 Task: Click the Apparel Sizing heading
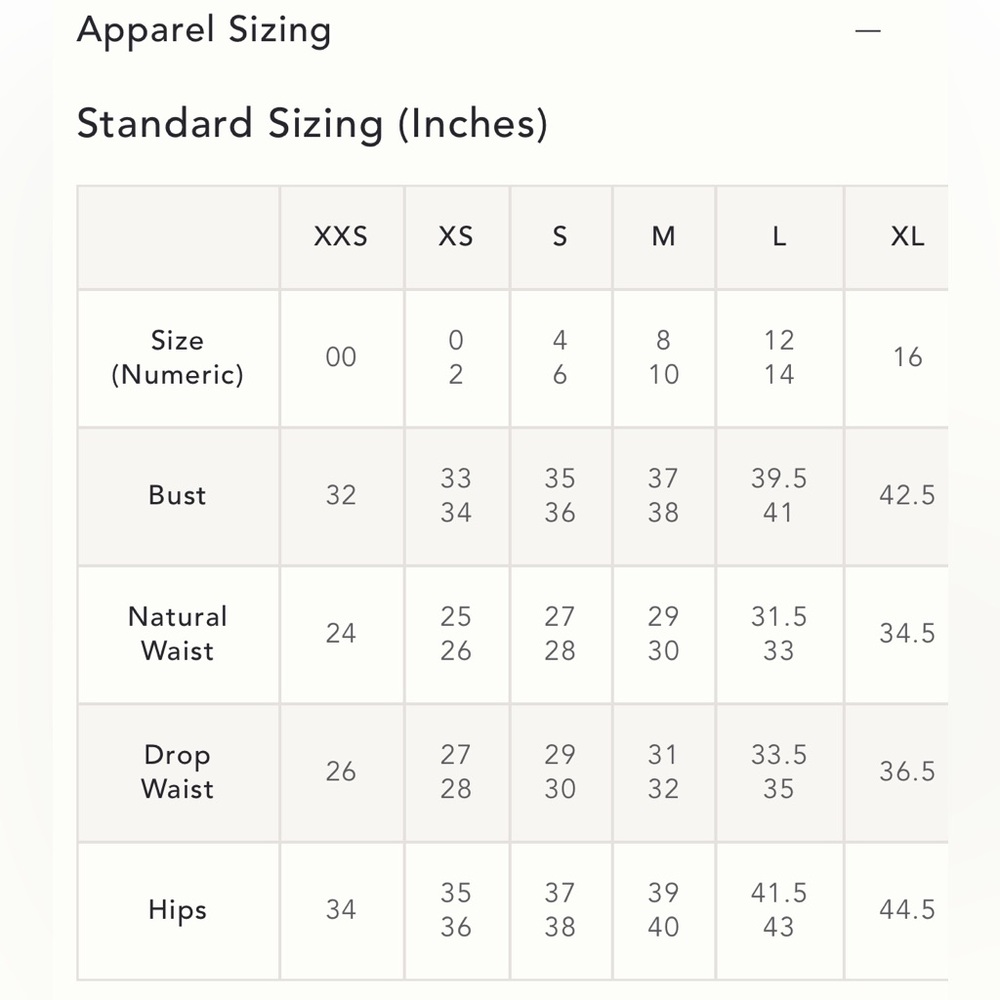[204, 30]
